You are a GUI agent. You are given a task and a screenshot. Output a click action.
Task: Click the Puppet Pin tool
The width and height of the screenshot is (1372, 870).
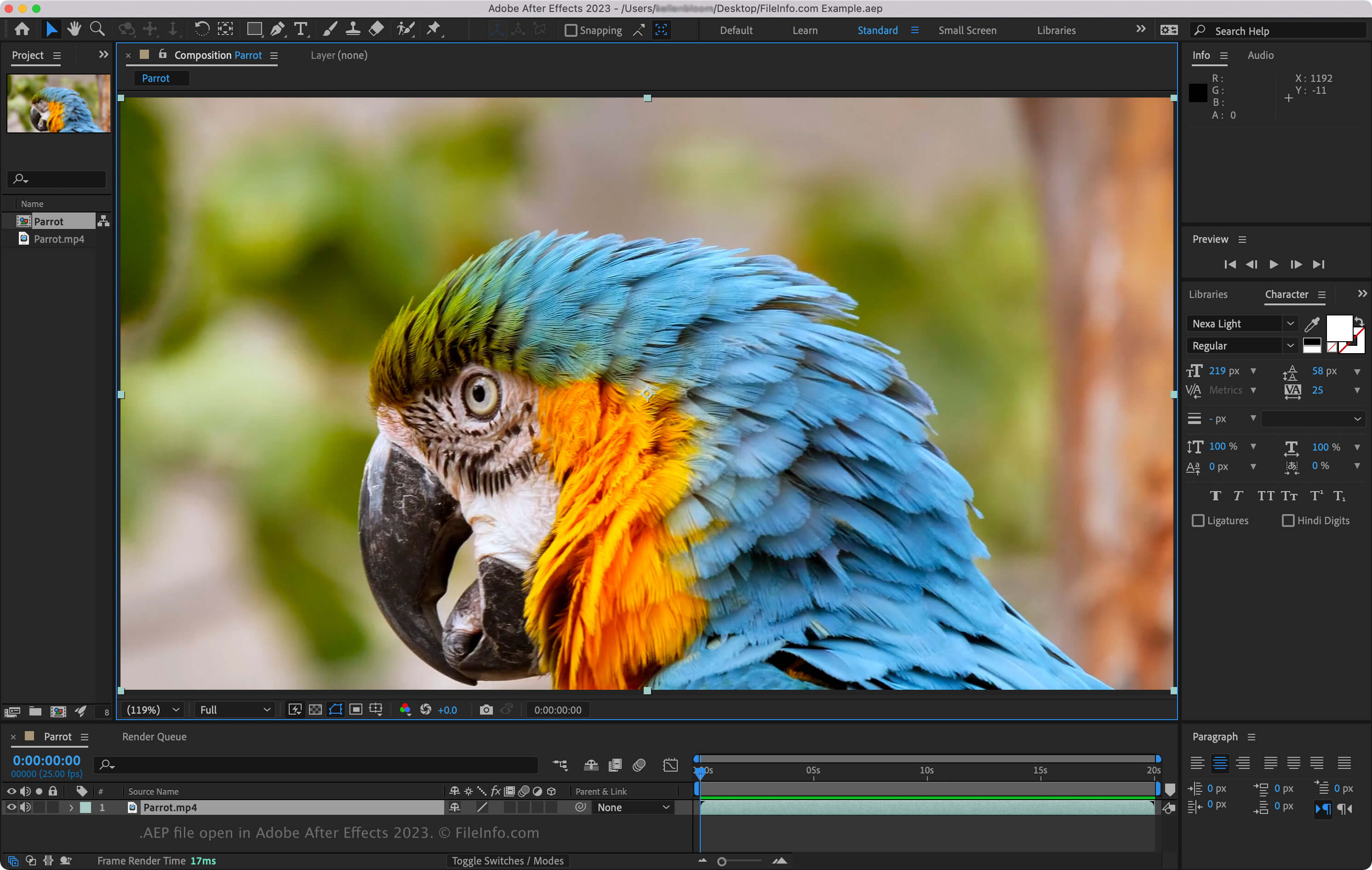coord(434,29)
